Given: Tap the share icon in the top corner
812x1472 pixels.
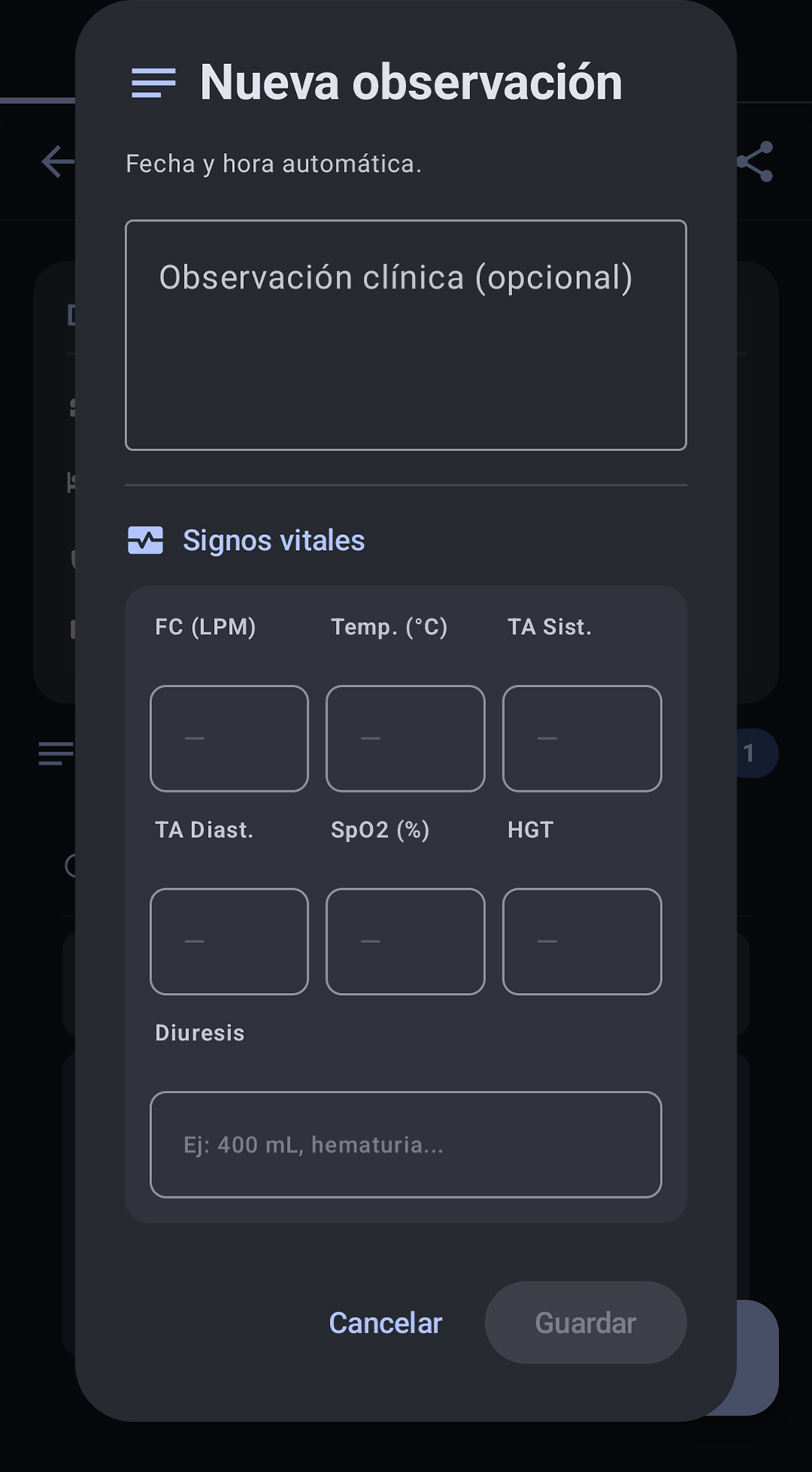Looking at the screenshot, I should (756, 162).
